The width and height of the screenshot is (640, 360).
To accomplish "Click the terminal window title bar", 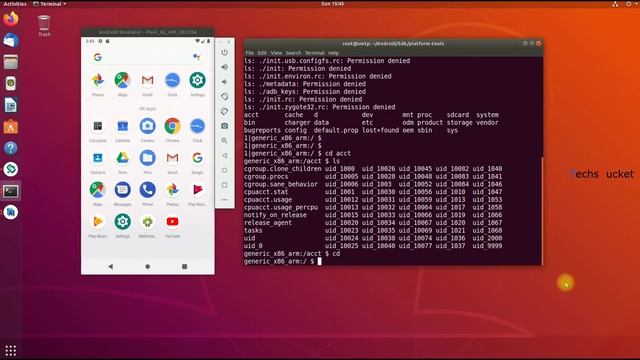I will click(393, 44).
